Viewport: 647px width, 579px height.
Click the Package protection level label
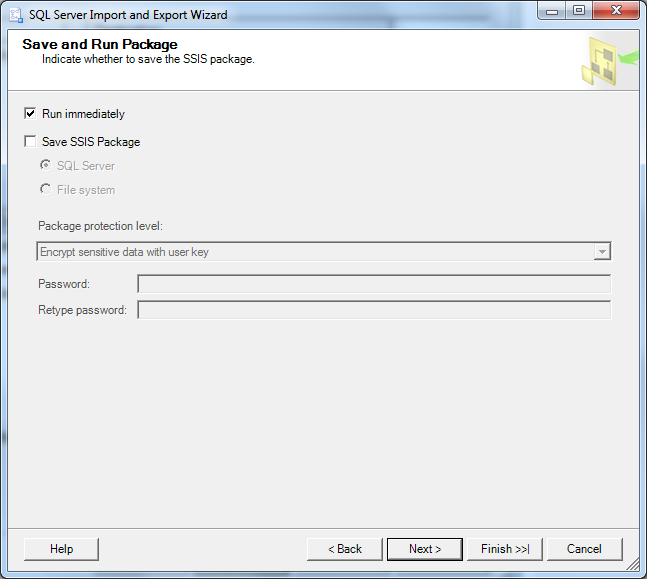click(100, 226)
